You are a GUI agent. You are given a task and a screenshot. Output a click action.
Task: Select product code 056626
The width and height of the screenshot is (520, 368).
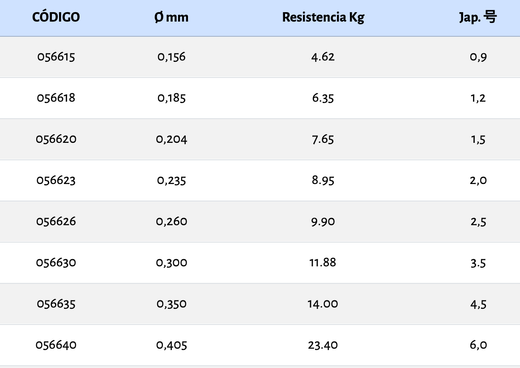(56, 221)
